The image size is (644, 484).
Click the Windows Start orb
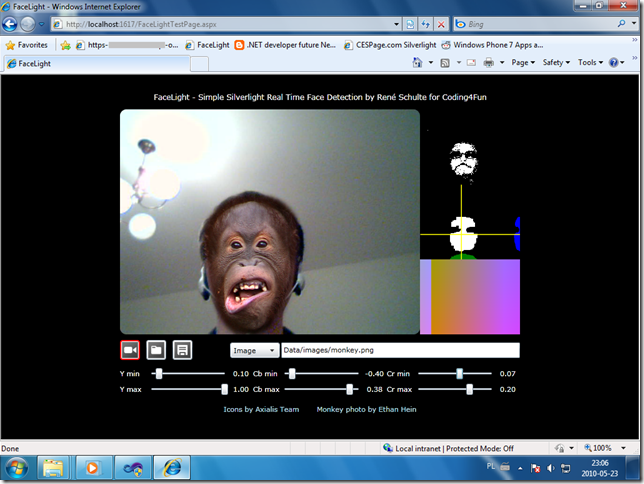point(18,466)
